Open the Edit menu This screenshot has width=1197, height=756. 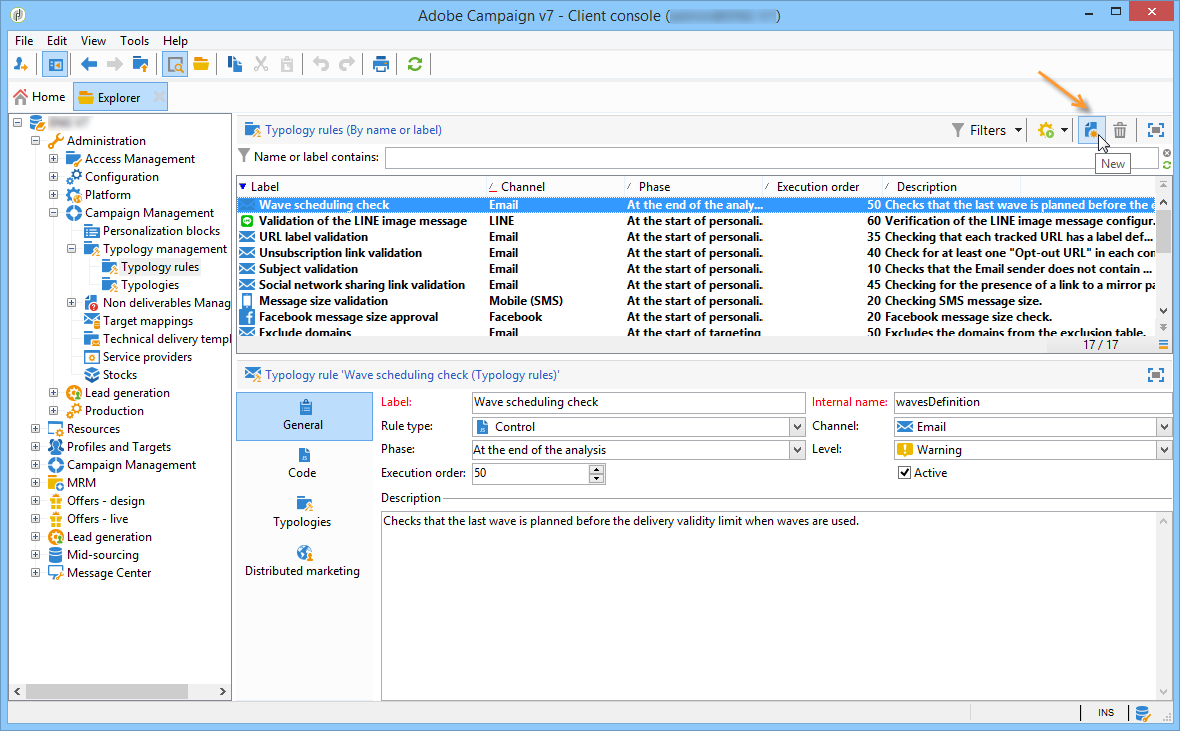click(x=56, y=40)
